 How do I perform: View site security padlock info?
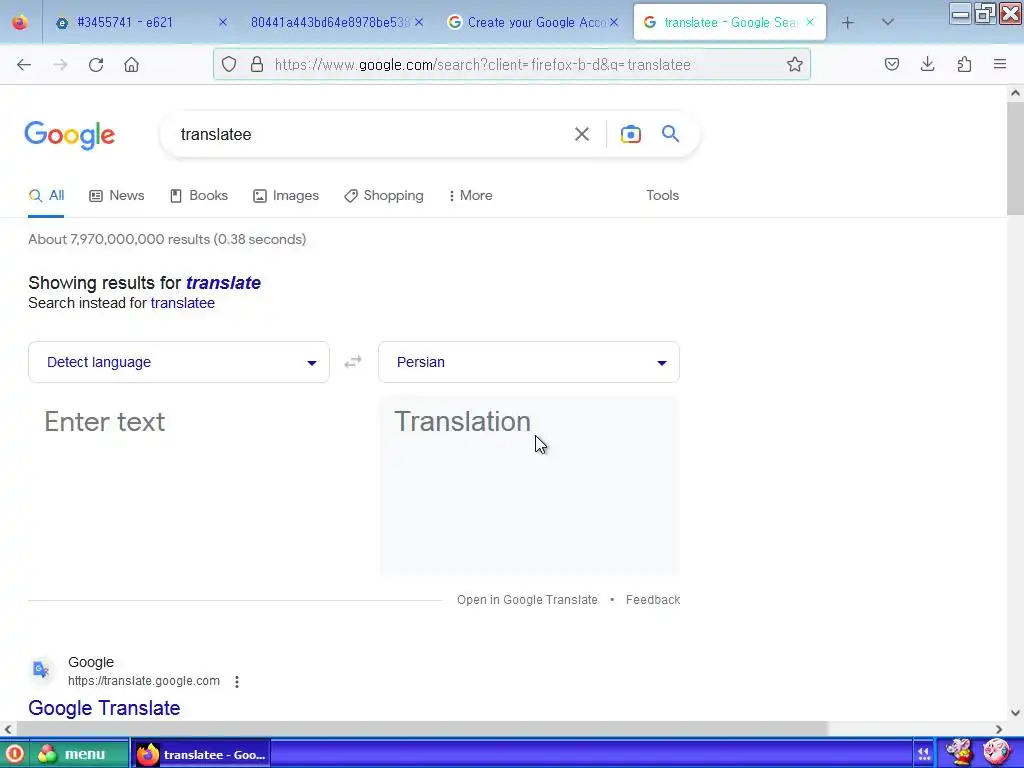point(257,64)
